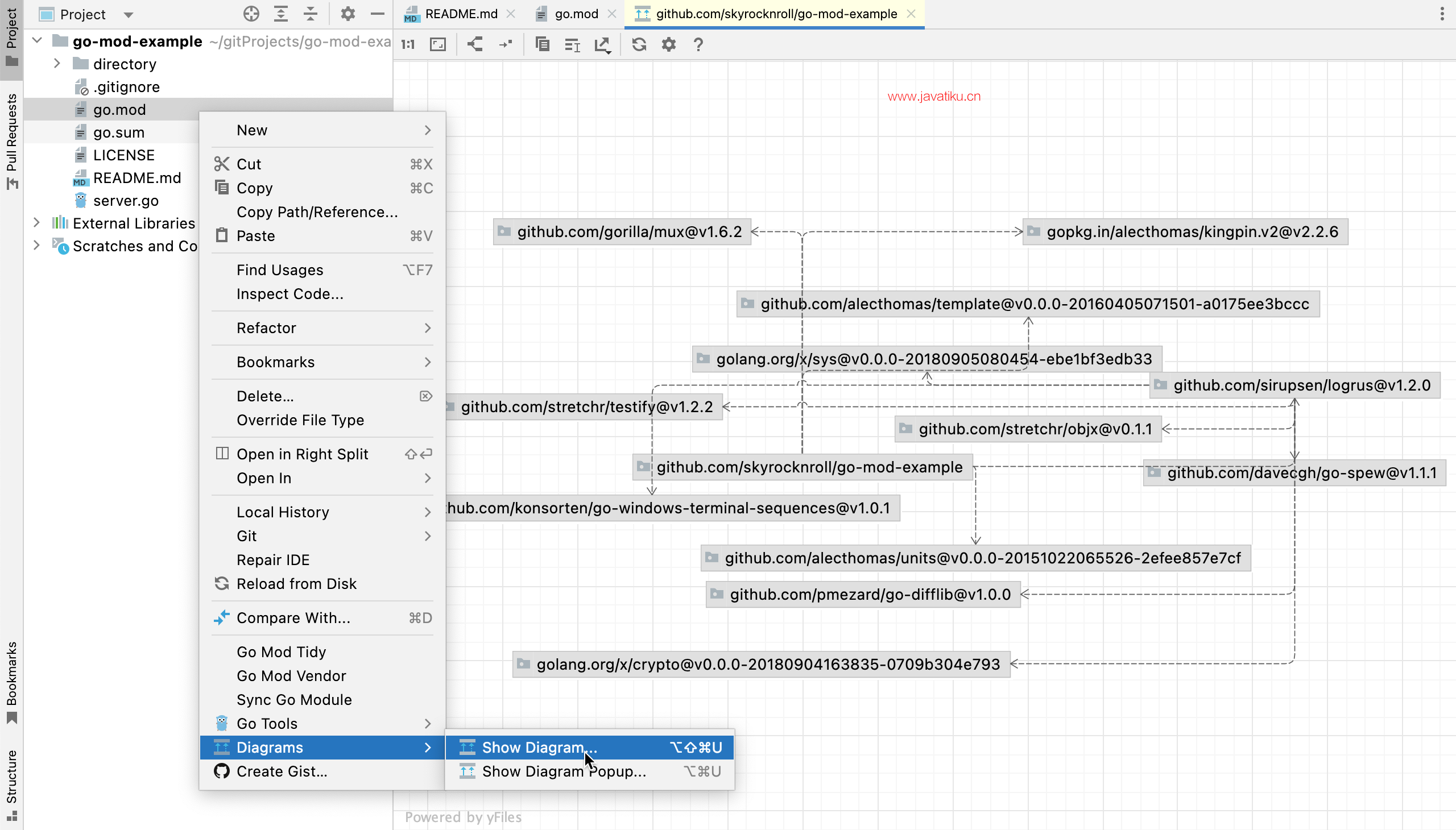Image resolution: width=1456 pixels, height=830 pixels.
Task: Open the Structure tool window
Action: [x=11, y=785]
